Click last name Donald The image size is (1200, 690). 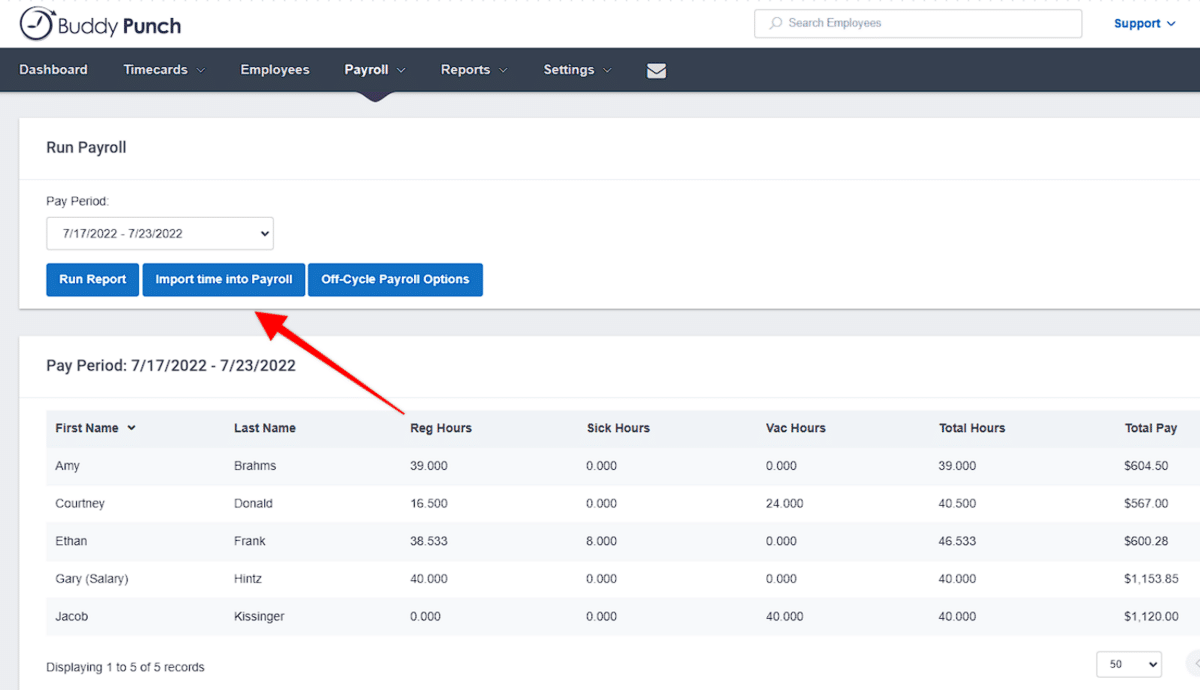pos(253,504)
